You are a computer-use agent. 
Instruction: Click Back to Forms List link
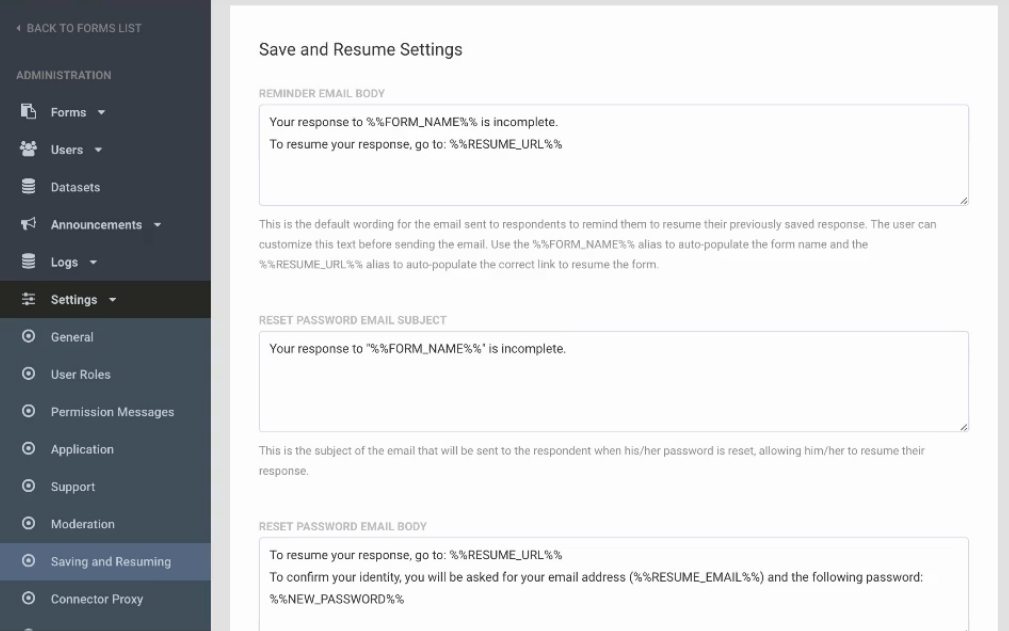pos(84,28)
